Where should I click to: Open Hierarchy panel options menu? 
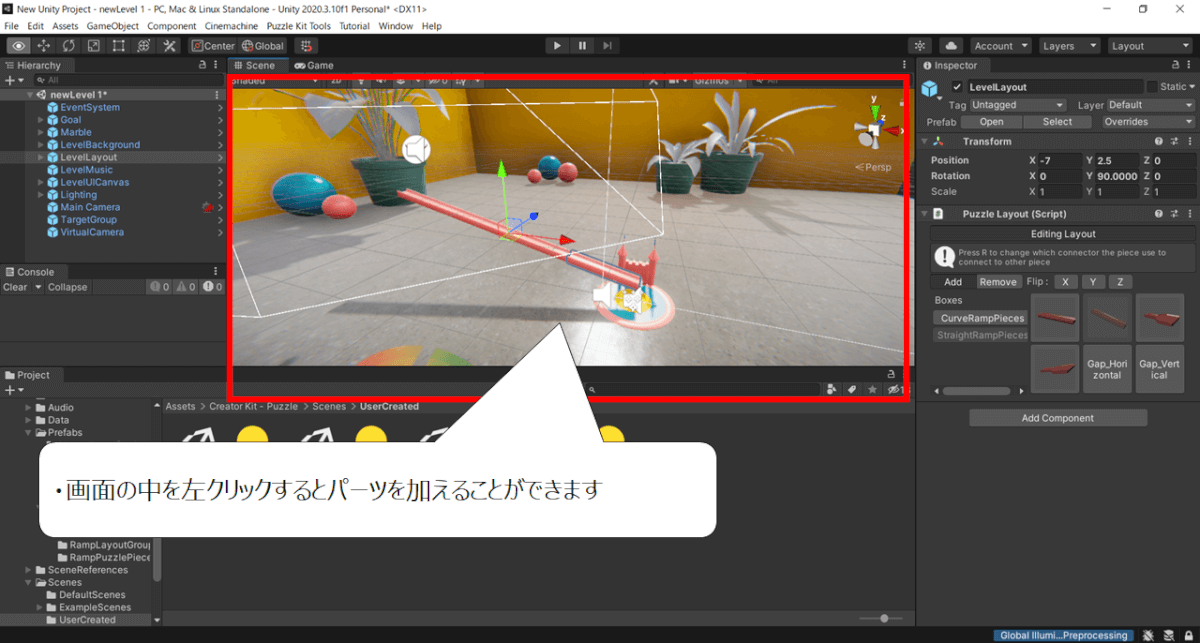[216, 65]
